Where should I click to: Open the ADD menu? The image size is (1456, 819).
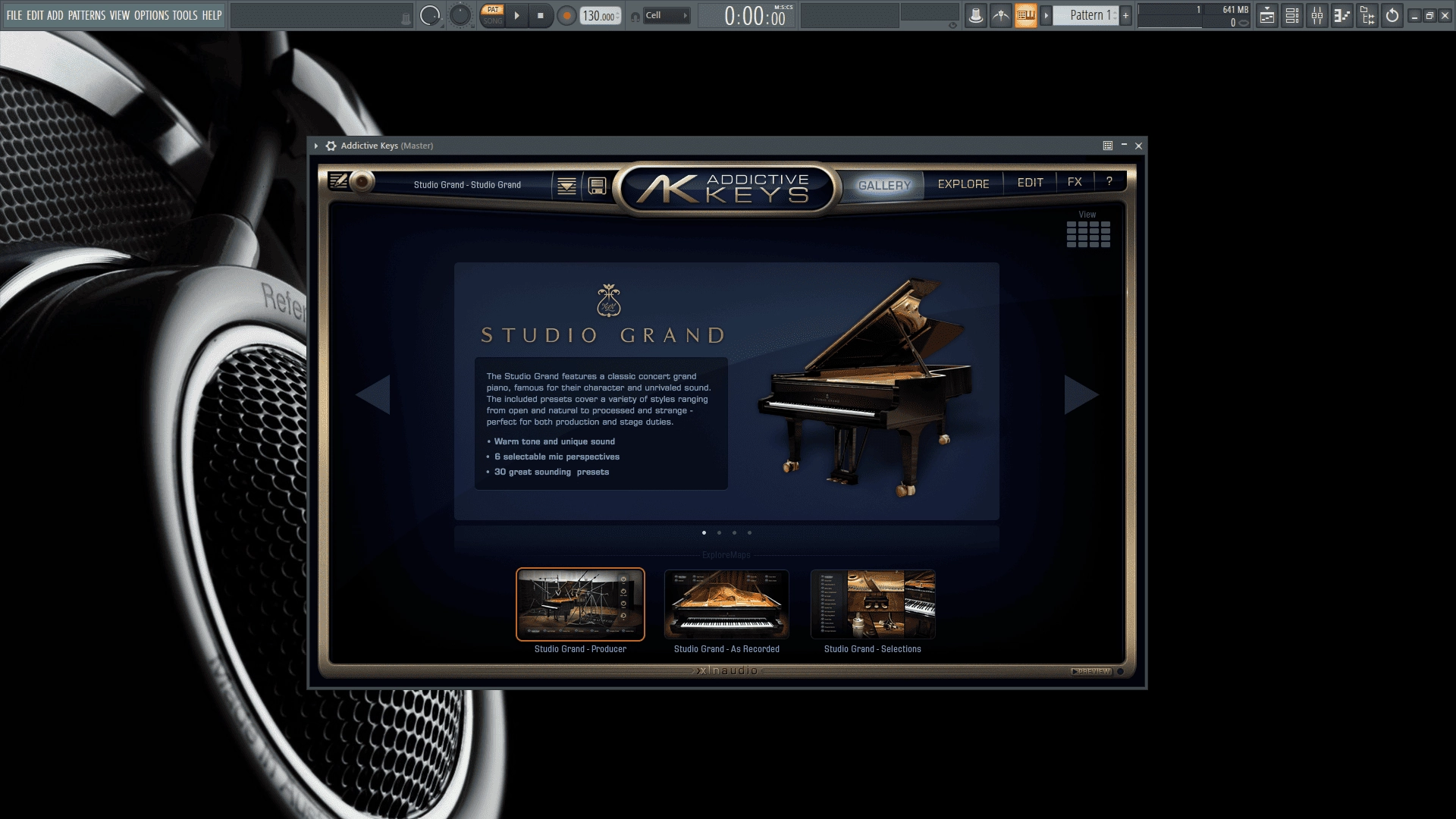(55, 15)
